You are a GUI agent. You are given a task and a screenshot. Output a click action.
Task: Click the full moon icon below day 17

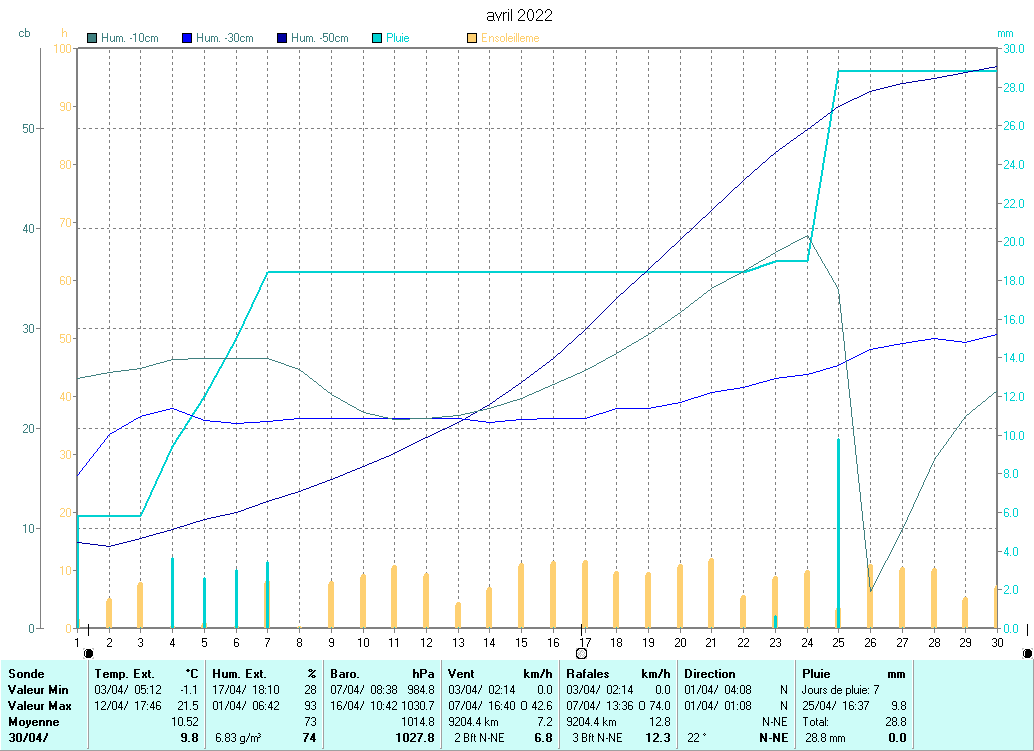pos(581,653)
